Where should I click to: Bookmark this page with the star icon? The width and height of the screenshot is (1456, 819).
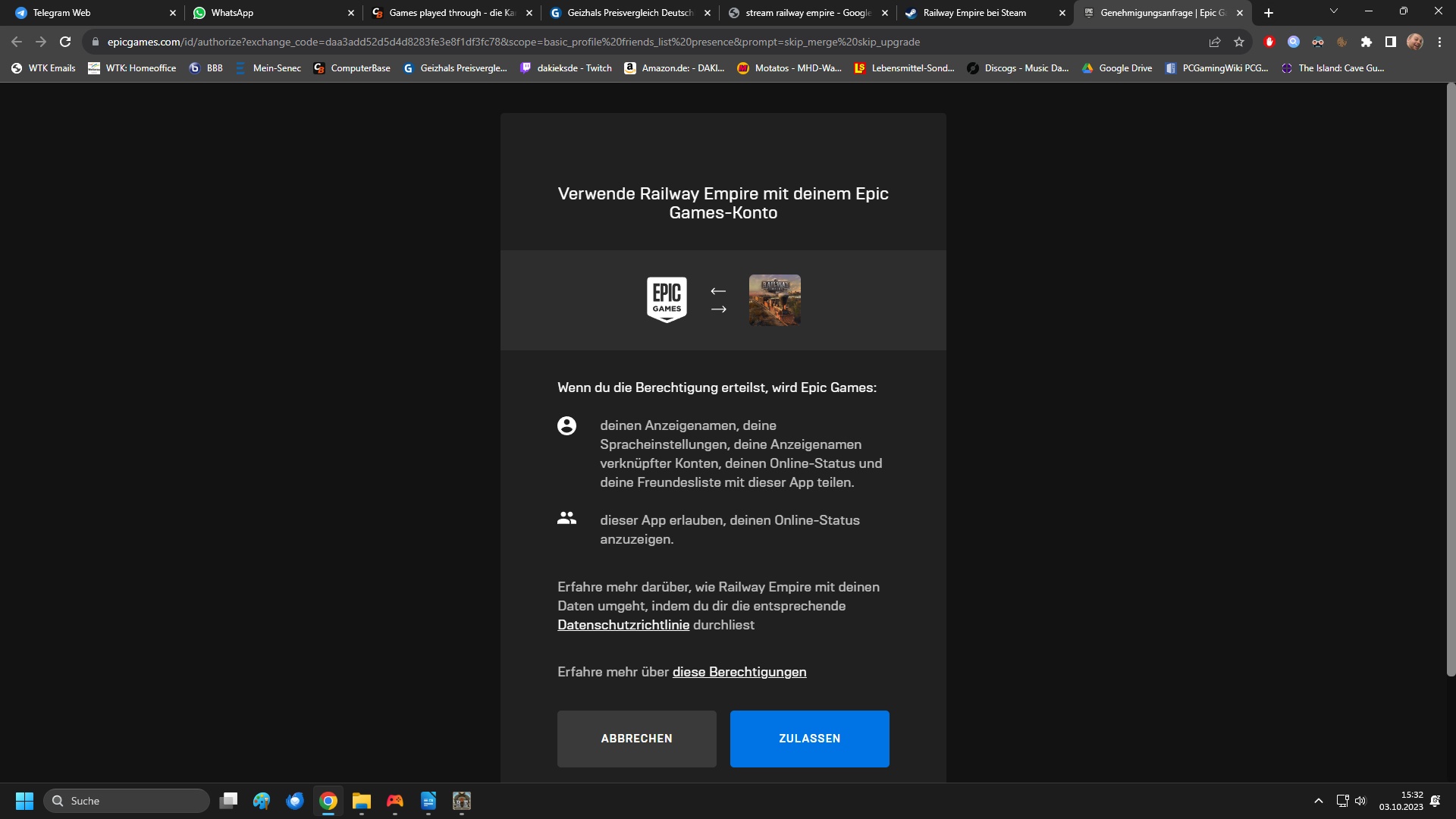click(1239, 42)
